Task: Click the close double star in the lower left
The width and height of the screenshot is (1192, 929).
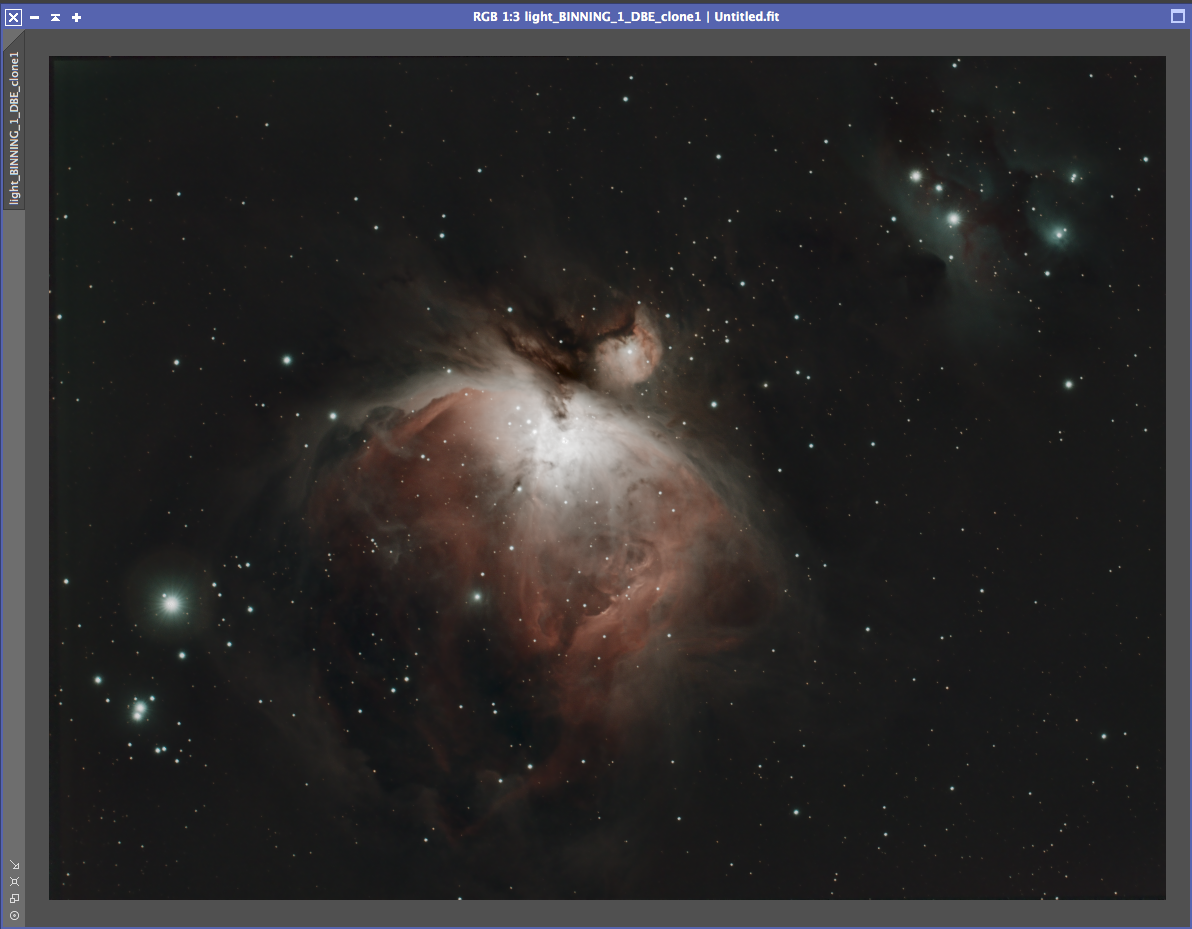Action: 139,711
